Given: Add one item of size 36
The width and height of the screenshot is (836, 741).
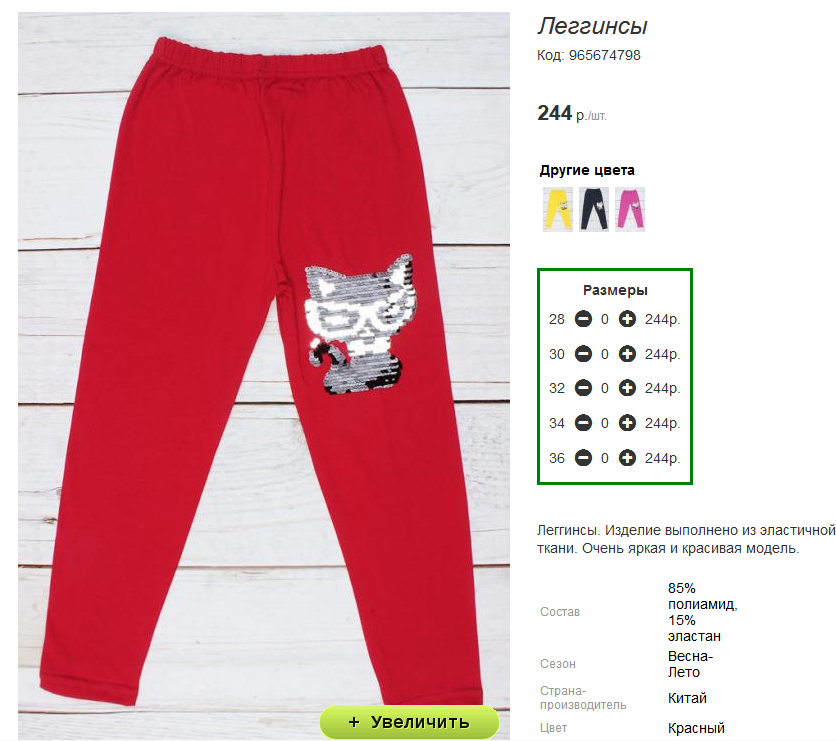Looking at the screenshot, I should pyautogui.click(x=627, y=458).
